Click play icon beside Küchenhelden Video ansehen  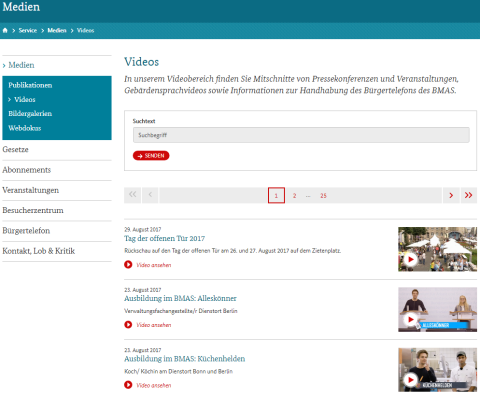tap(128, 385)
